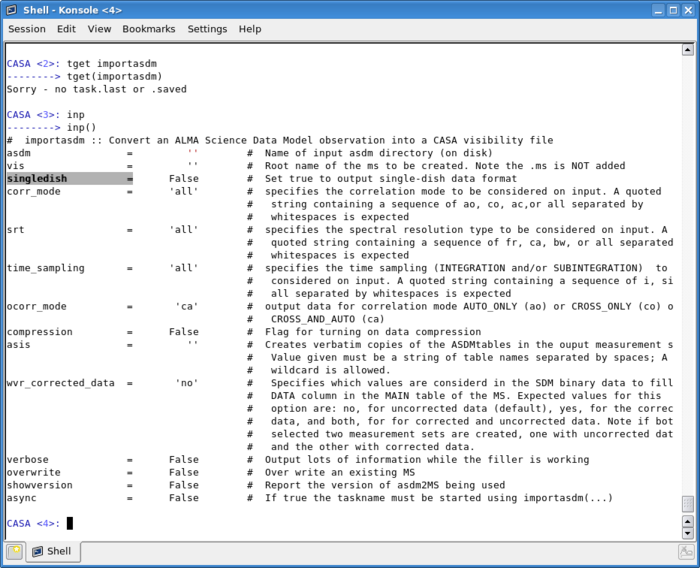Click the 'time_sampling' parameter name
700x568 pixels.
(46, 268)
